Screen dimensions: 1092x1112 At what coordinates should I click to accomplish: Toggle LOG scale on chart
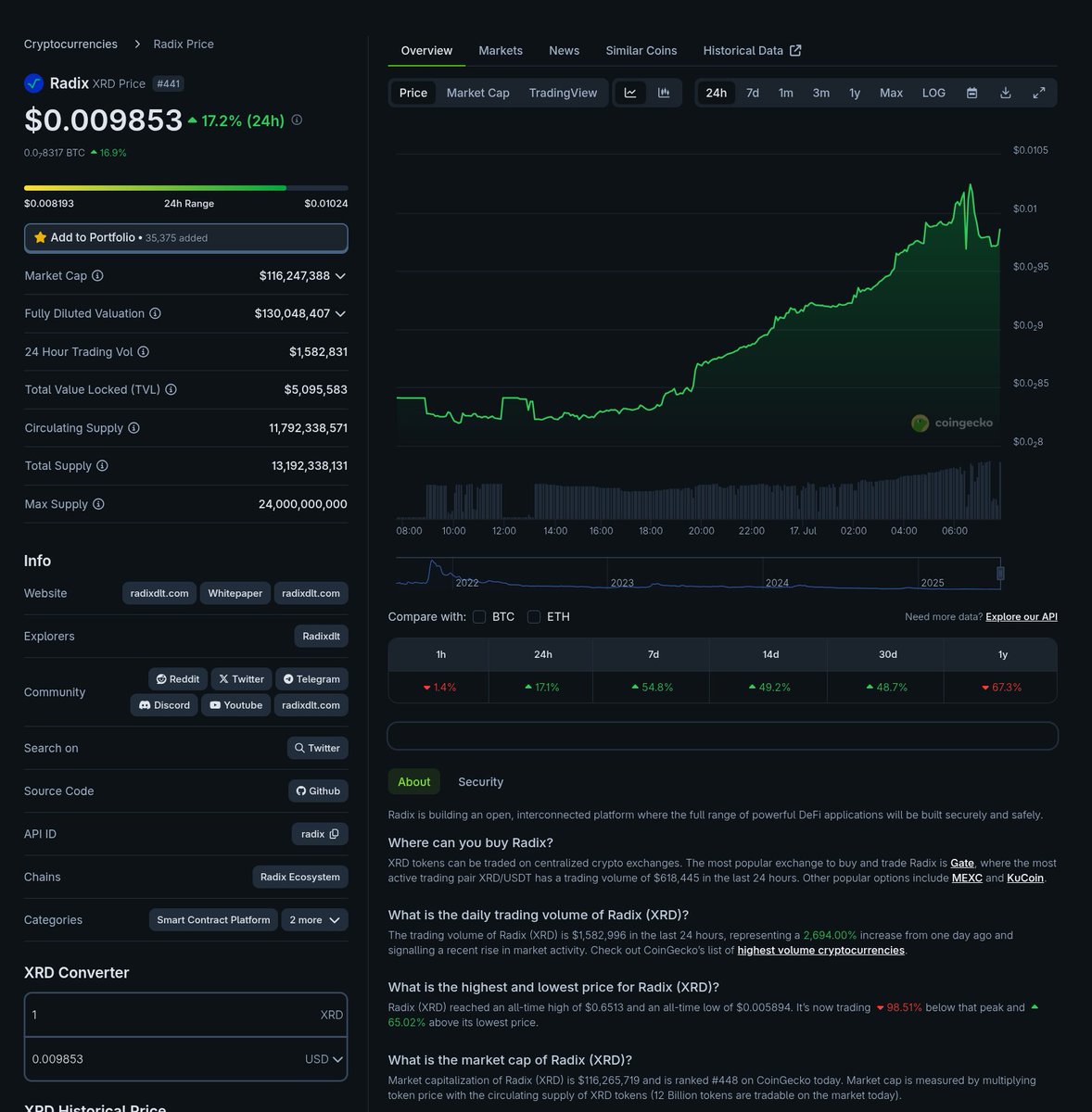[x=933, y=93]
